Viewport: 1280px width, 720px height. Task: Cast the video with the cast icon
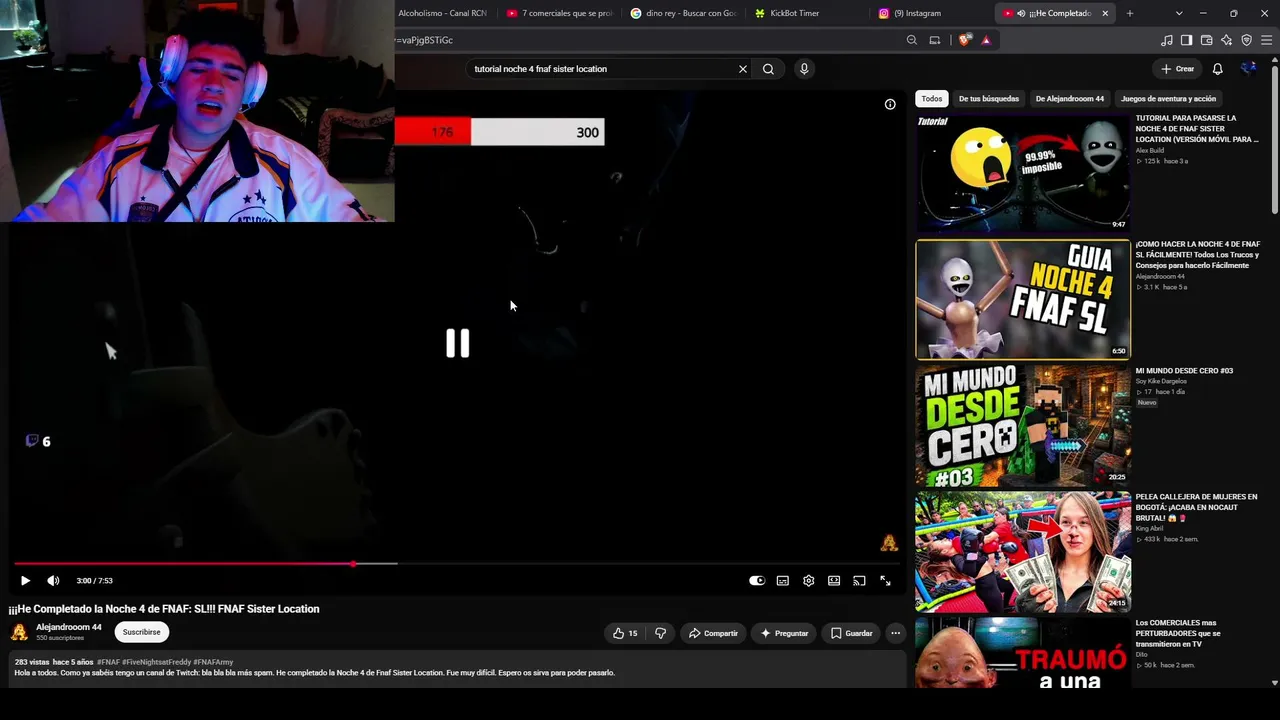pyautogui.click(x=859, y=581)
